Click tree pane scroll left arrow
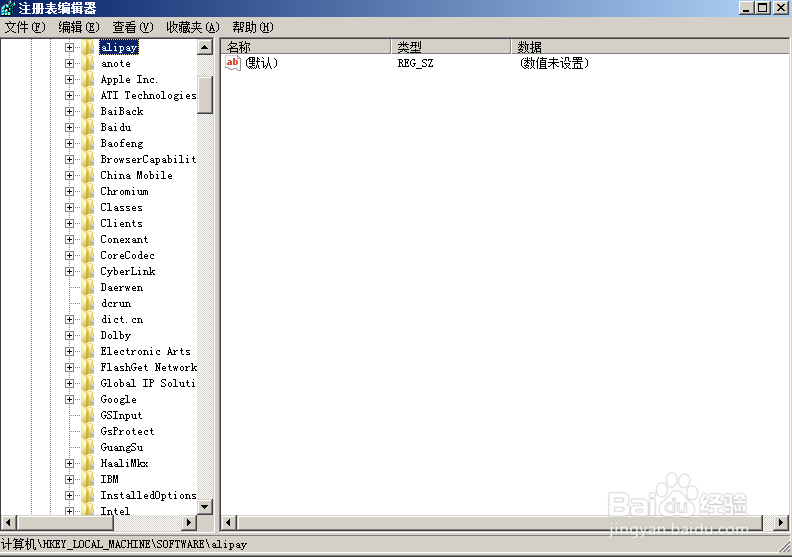The image size is (792, 557). tap(9, 522)
